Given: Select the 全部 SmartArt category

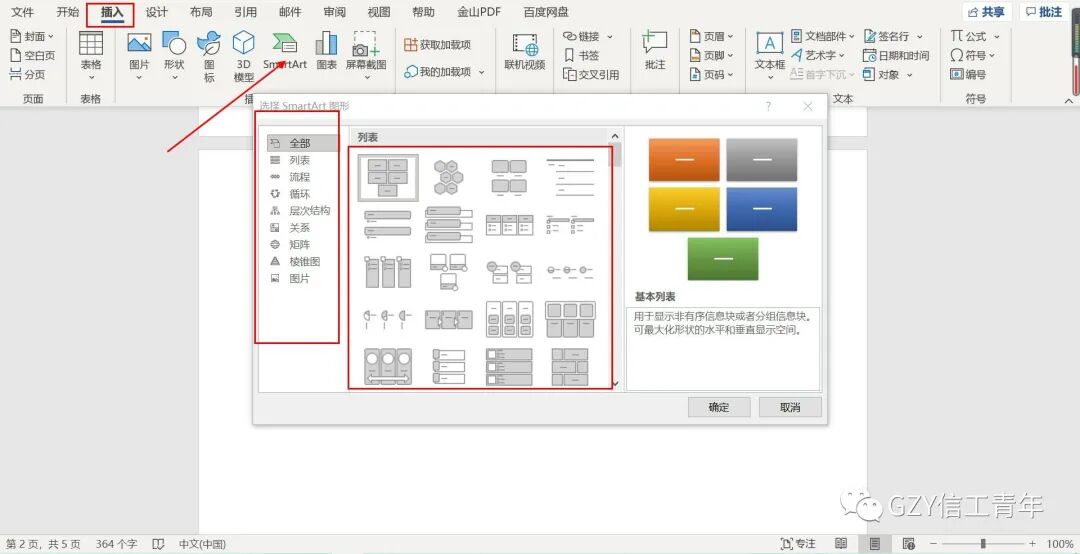Looking at the screenshot, I should click(302, 143).
